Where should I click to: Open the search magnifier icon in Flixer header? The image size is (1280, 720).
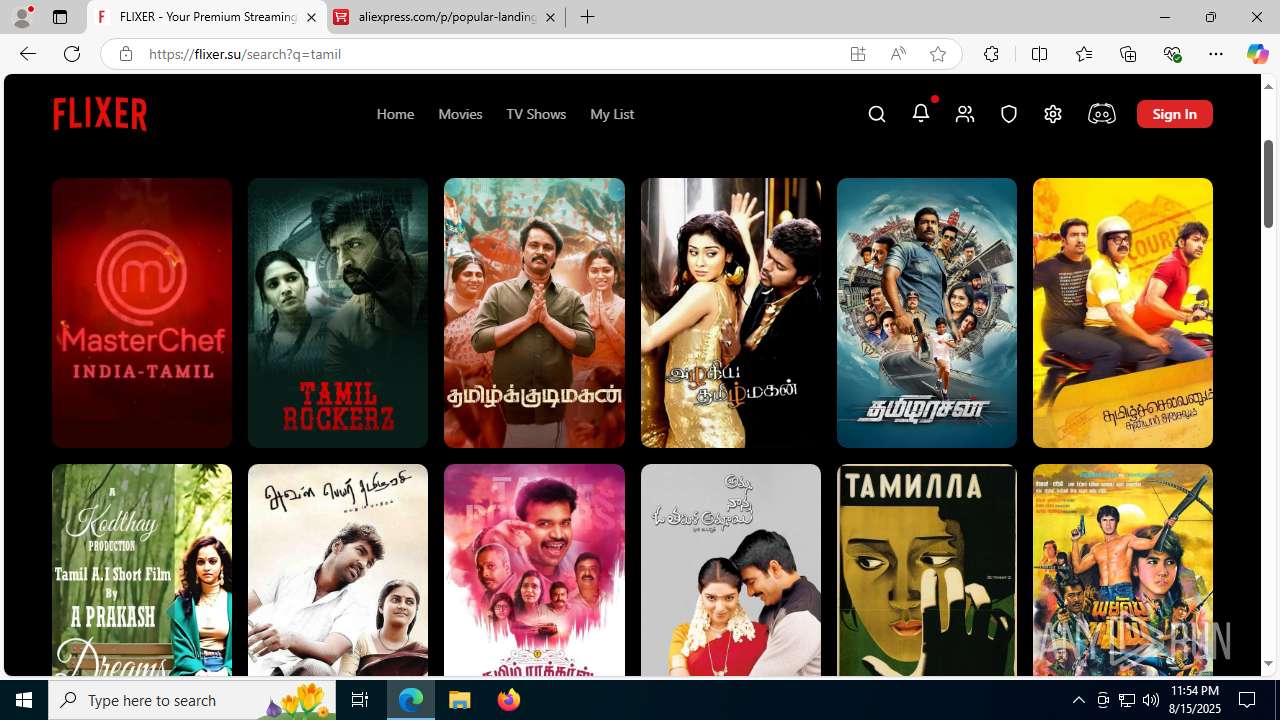[x=877, y=114]
